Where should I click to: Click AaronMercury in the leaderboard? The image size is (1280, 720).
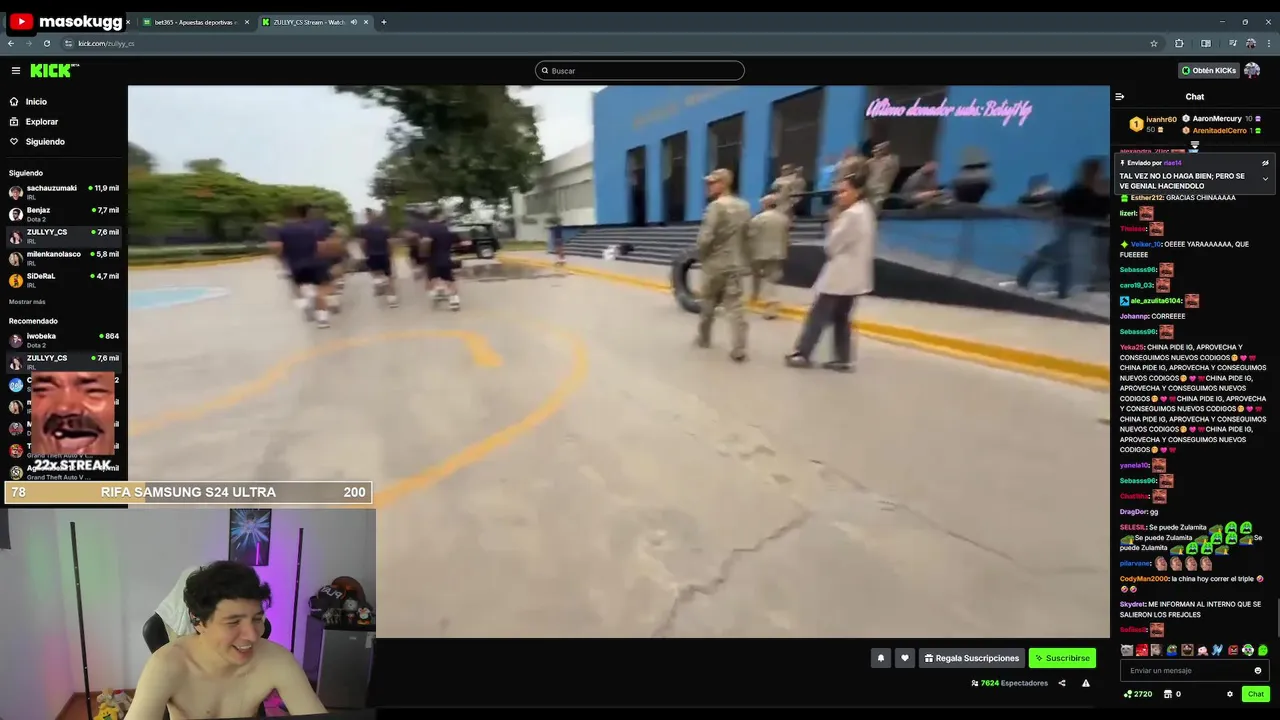point(1217,119)
